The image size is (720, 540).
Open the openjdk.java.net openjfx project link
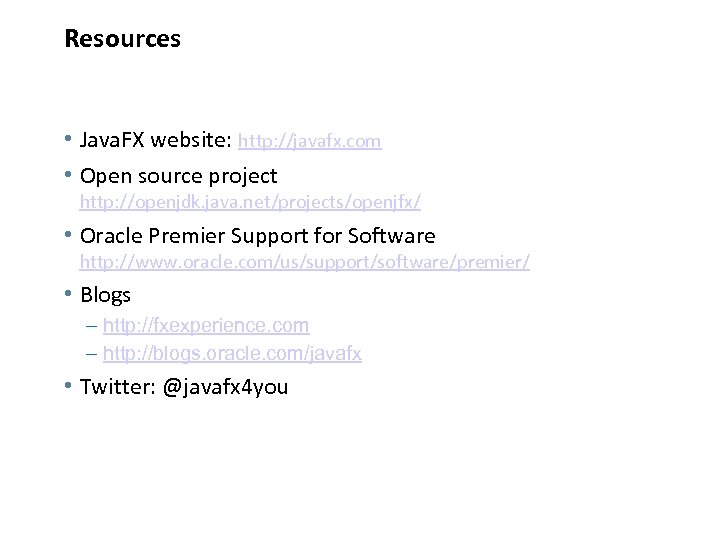pos(250,203)
